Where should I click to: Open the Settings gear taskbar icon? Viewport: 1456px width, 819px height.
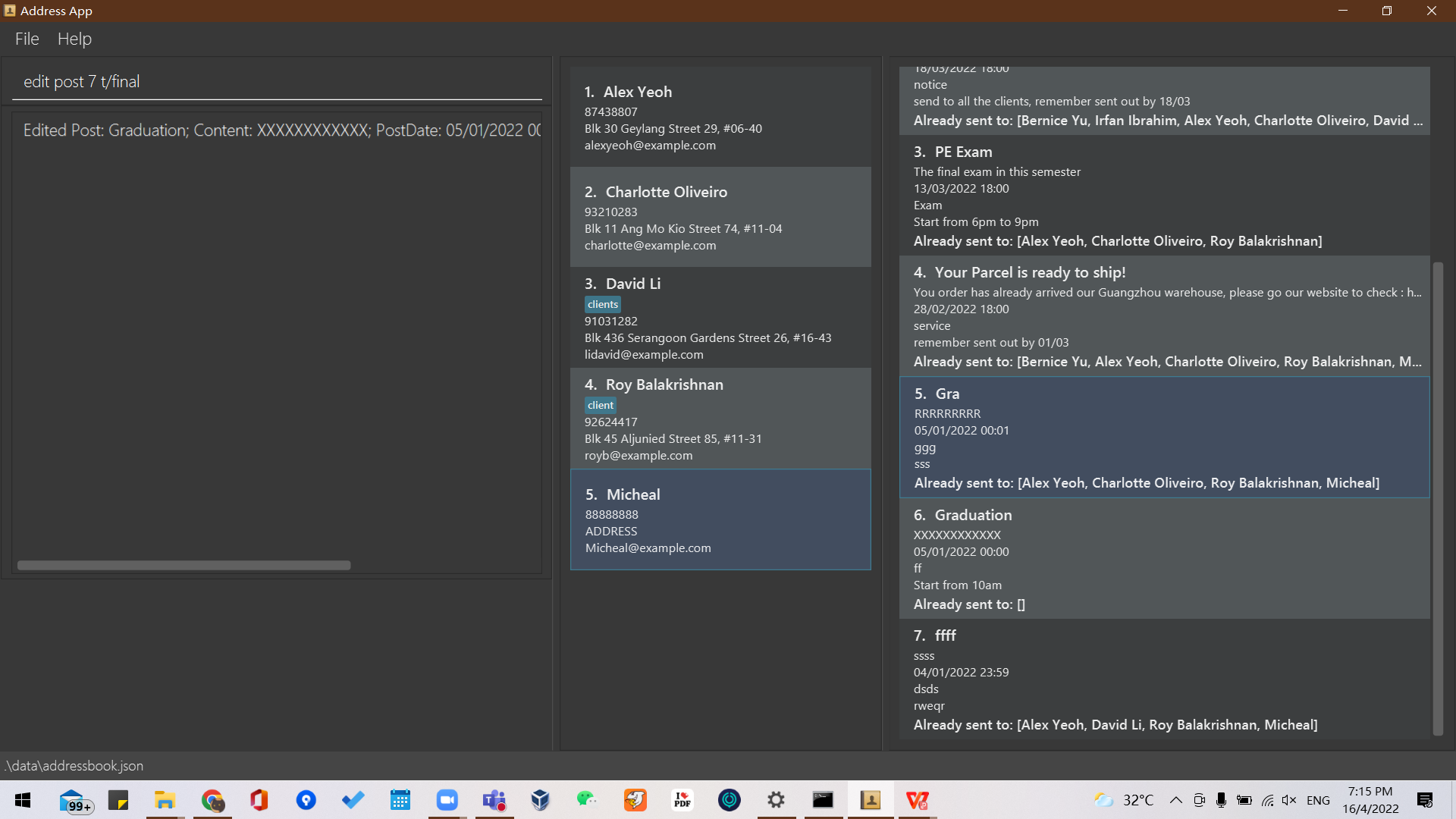(775, 800)
